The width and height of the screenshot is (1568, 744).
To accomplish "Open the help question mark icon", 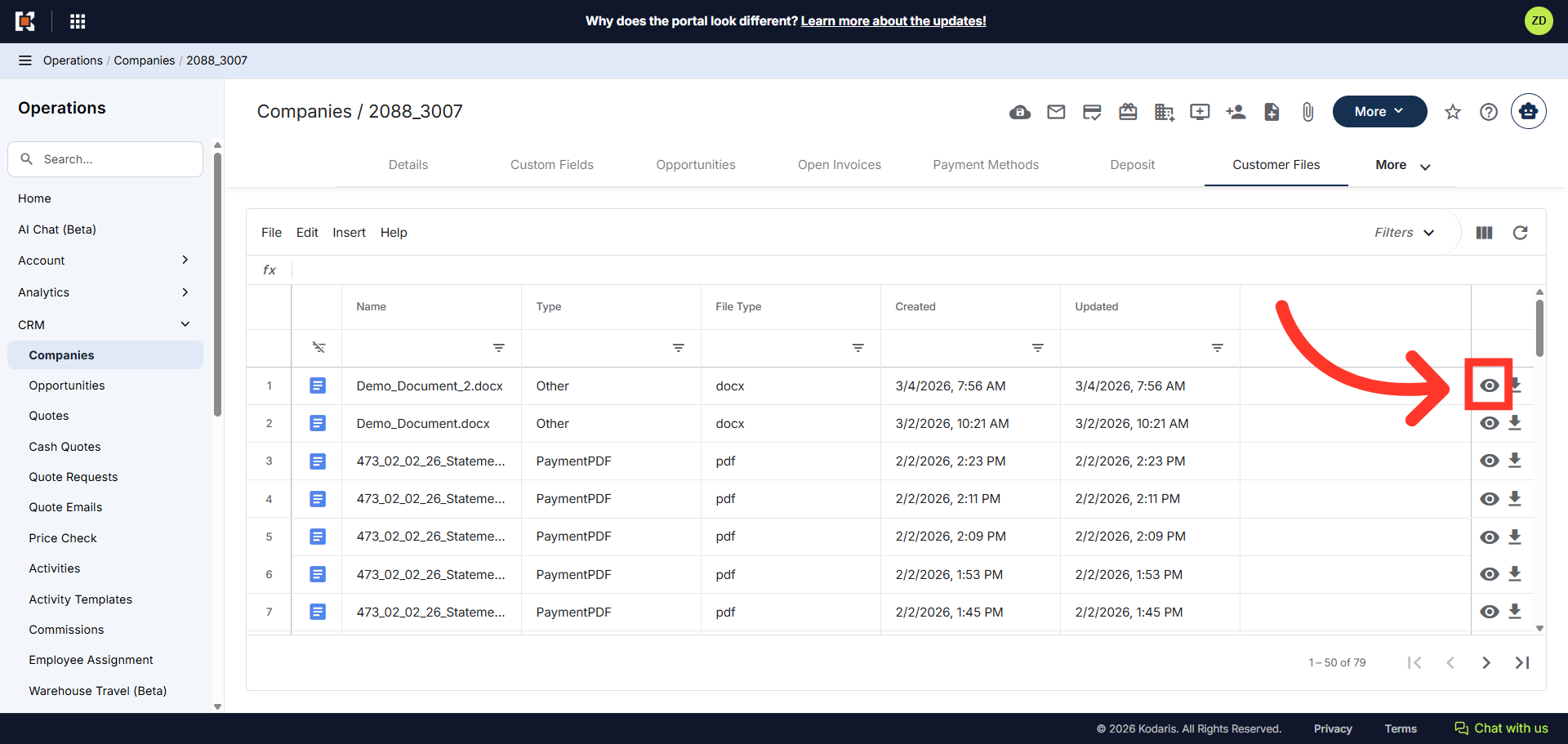I will pyautogui.click(x=1489, y=112).
